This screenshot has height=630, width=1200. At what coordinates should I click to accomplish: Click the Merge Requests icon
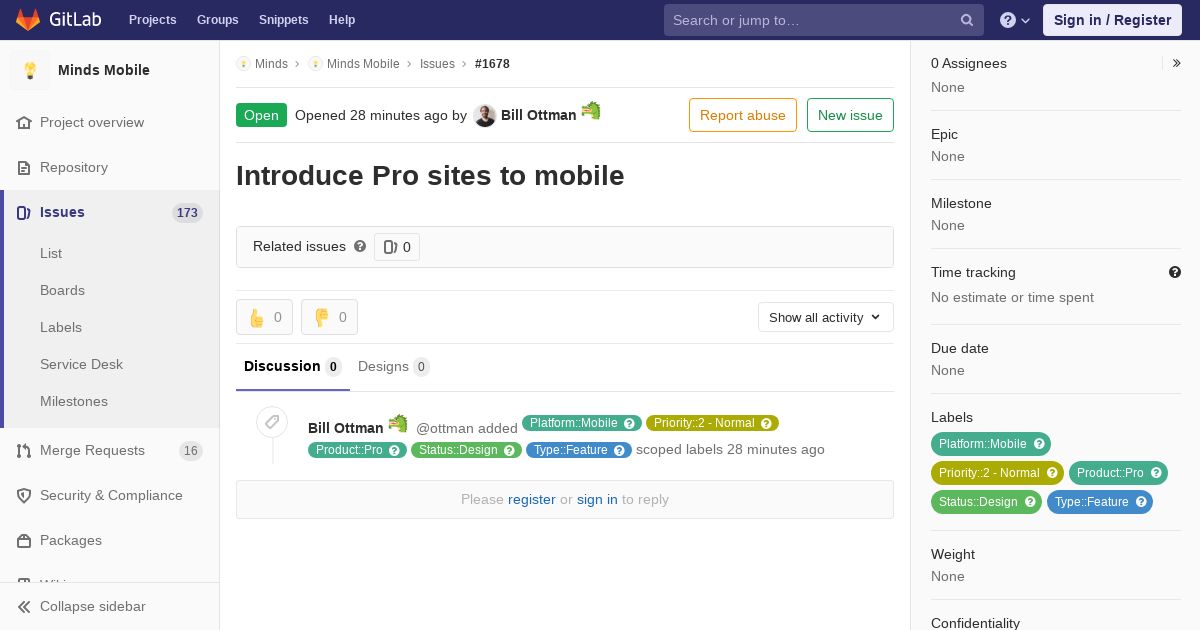24,450
